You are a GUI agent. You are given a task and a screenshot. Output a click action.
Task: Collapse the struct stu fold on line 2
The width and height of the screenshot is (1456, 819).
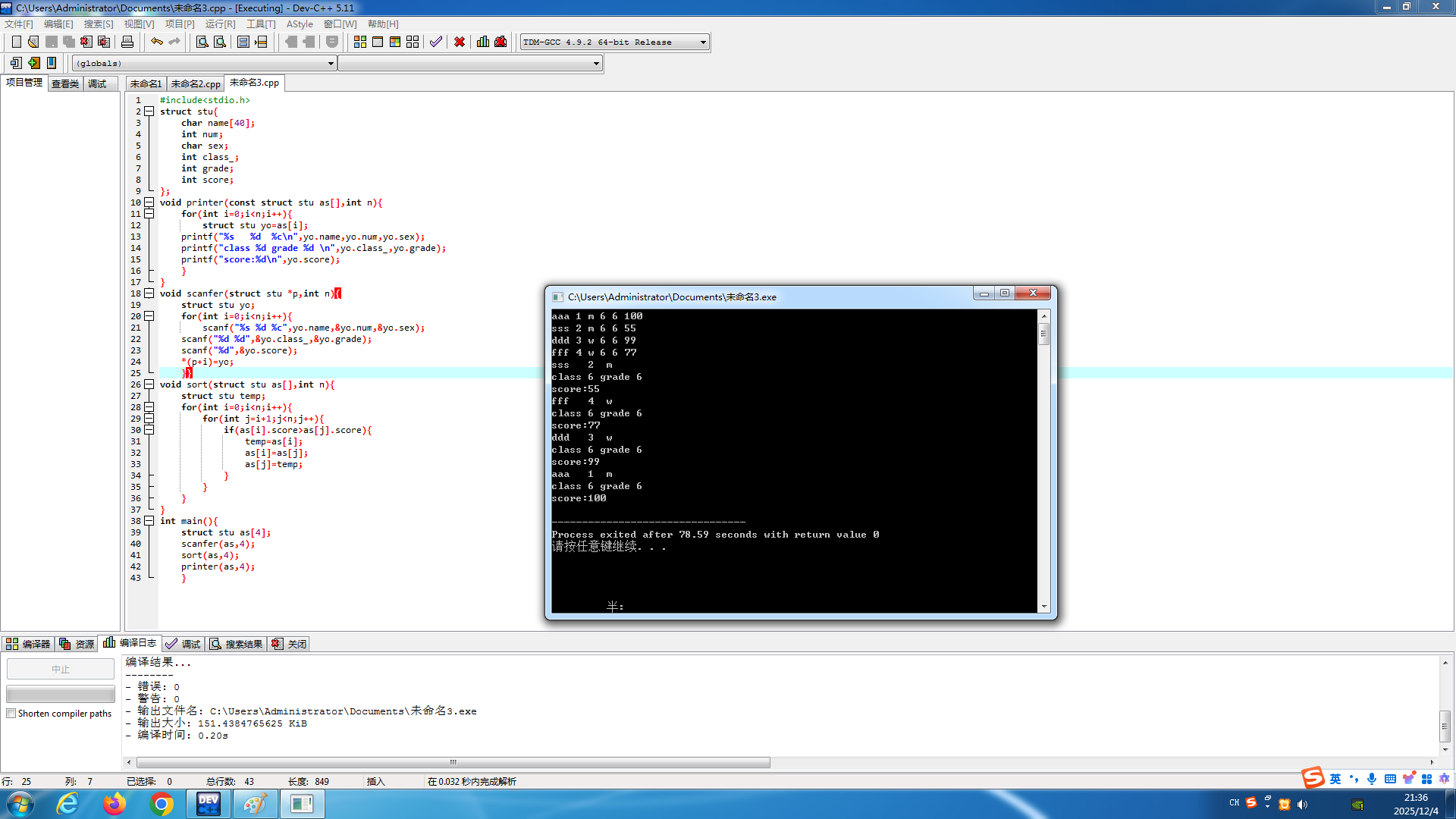[149, 111]
